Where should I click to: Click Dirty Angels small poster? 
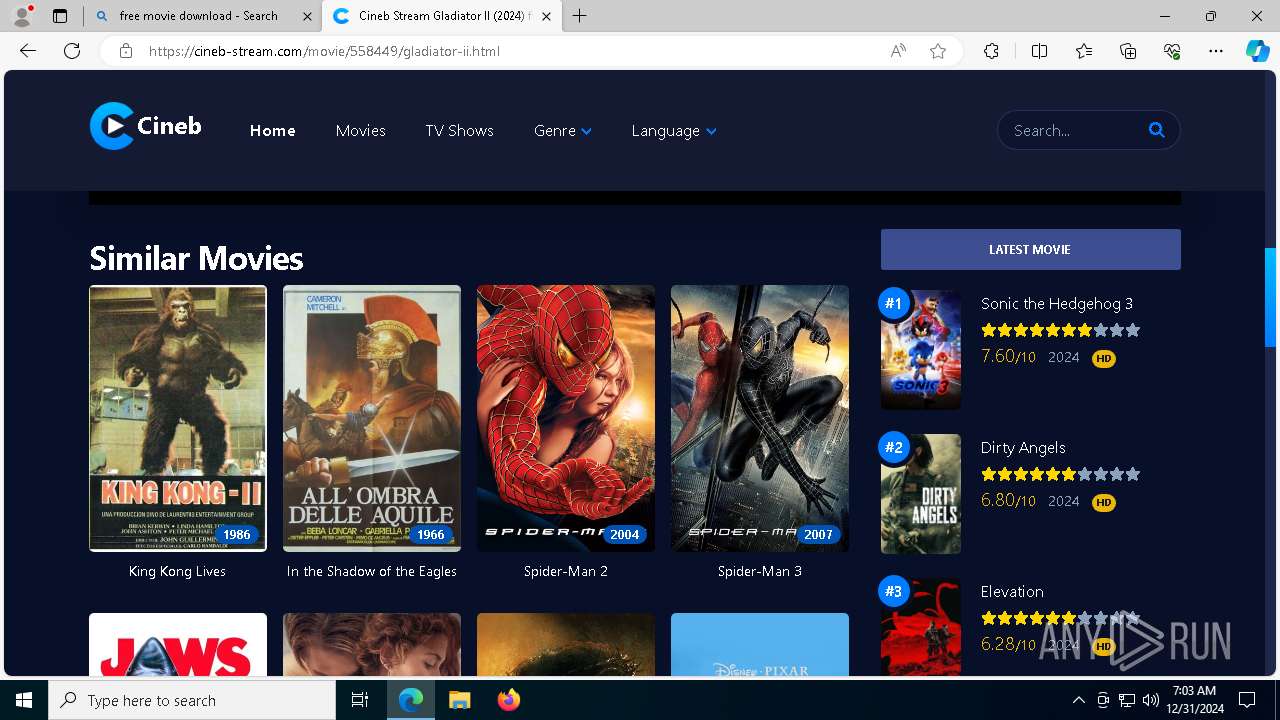pyautogui.click(x=921, y=494)
